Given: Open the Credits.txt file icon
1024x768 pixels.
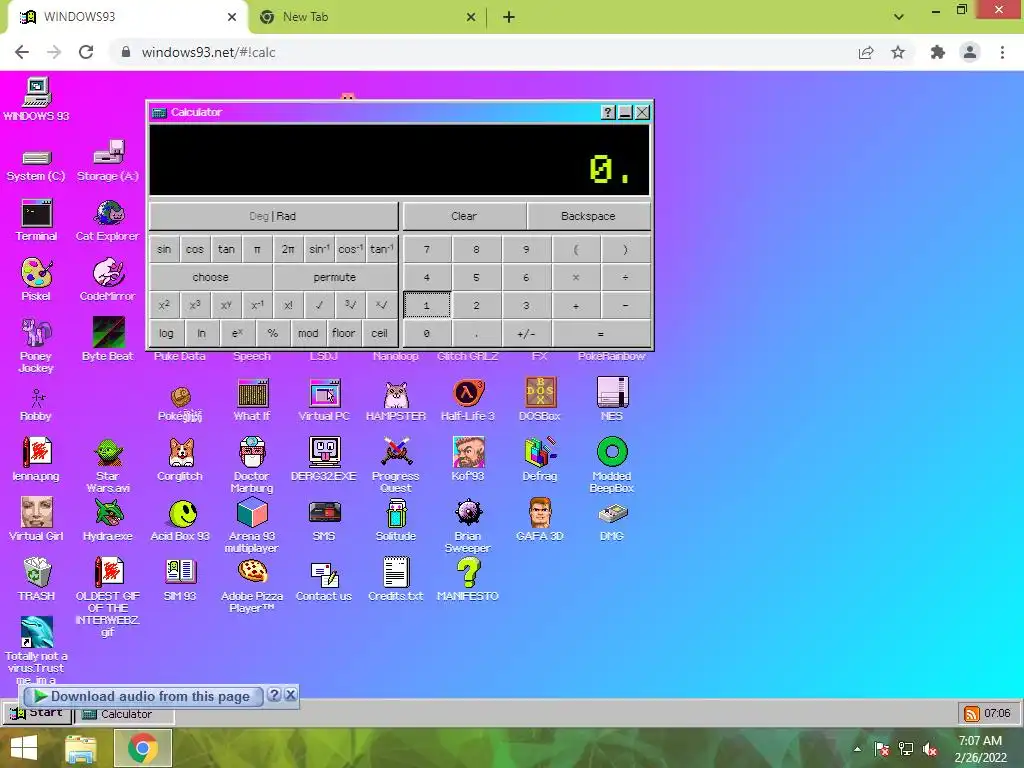Looking at the screenshot, I should coord(396,579).
